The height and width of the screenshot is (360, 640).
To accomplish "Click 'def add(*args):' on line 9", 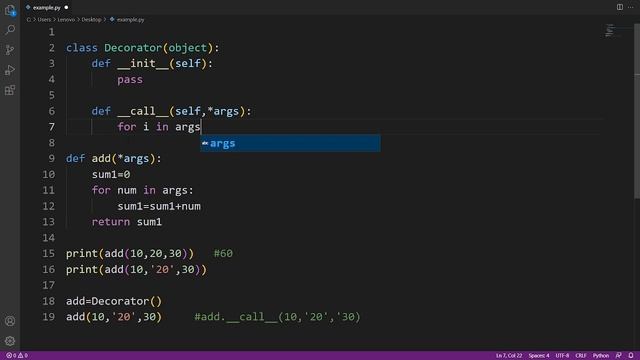I will [114, 158].
